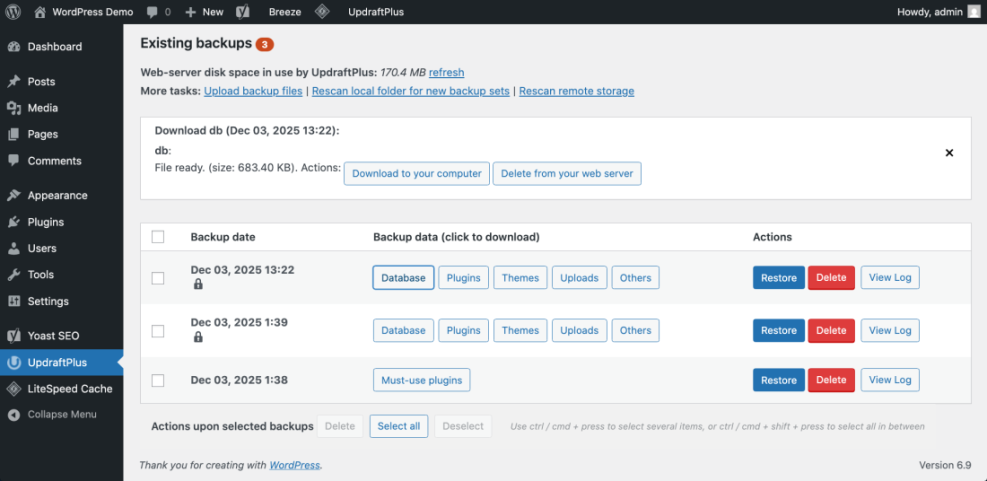Viewport: 987px width, 481px height.
Task: Click the Users person icon
Action: click(x=14, y=249)
